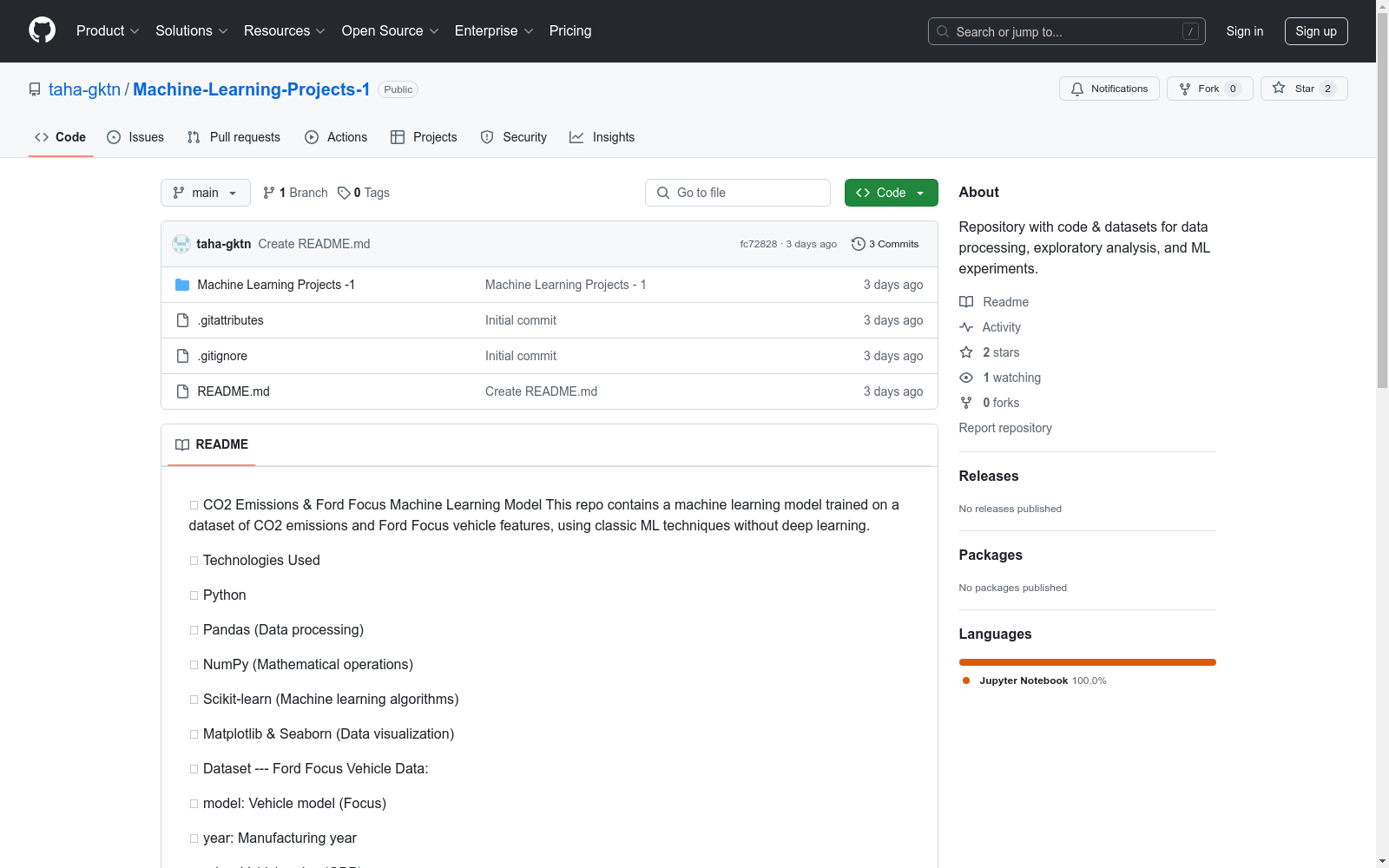Click the star icon beside 2 stars

tap(966, 352)
